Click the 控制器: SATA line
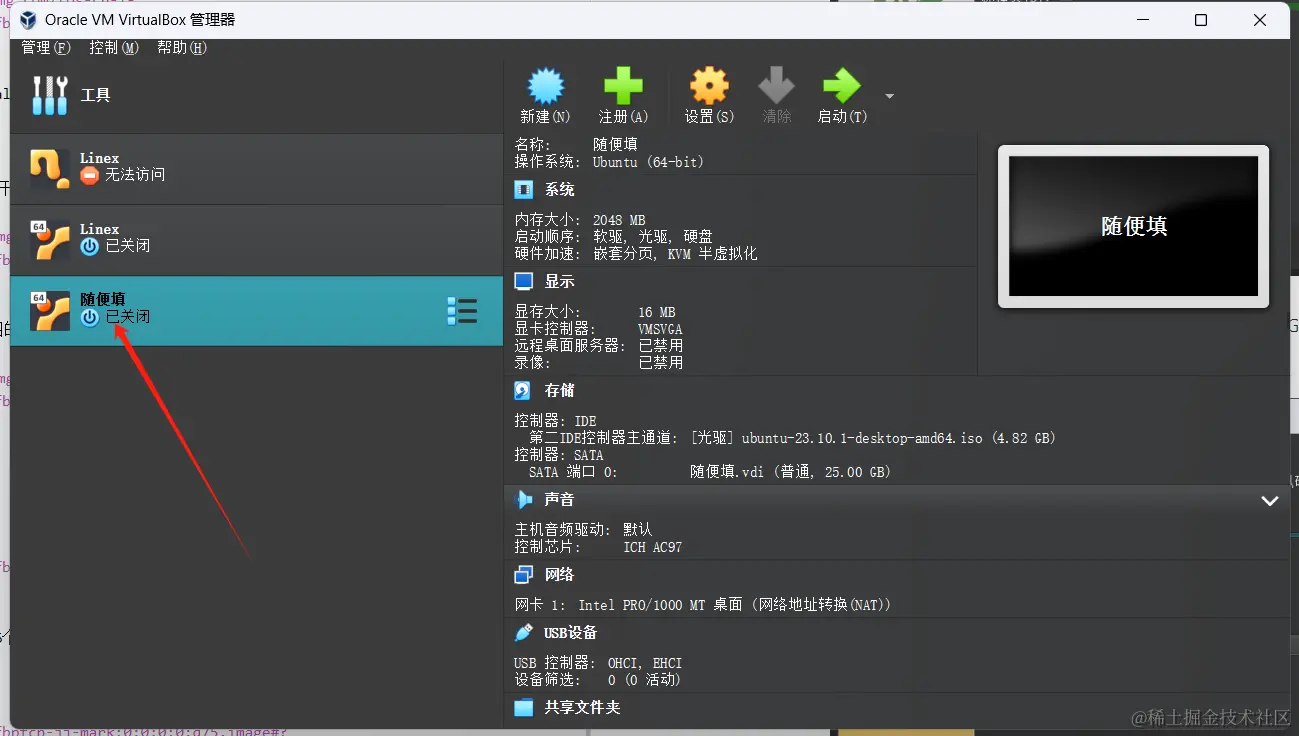The image size is (1299, 736). (559, 455)
